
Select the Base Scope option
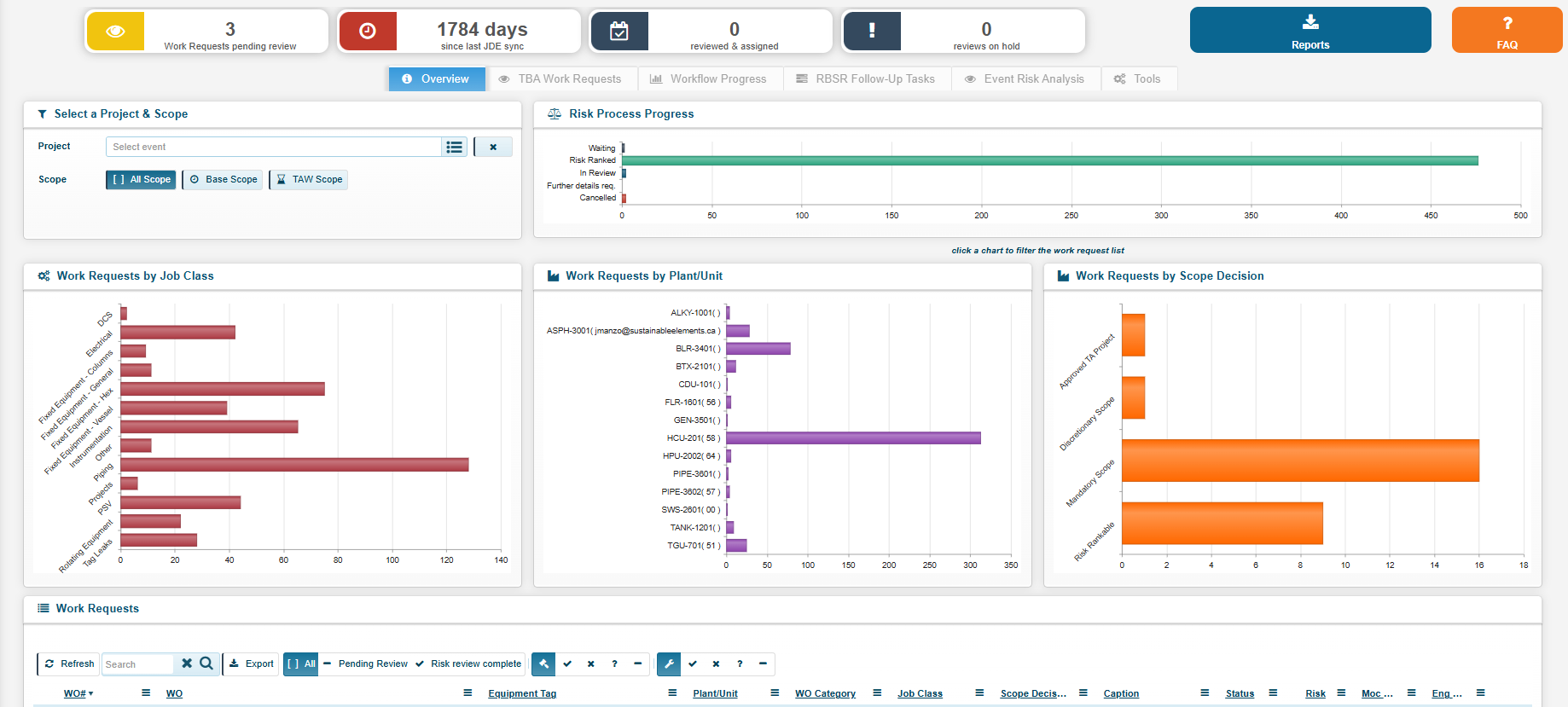point(224,180)
